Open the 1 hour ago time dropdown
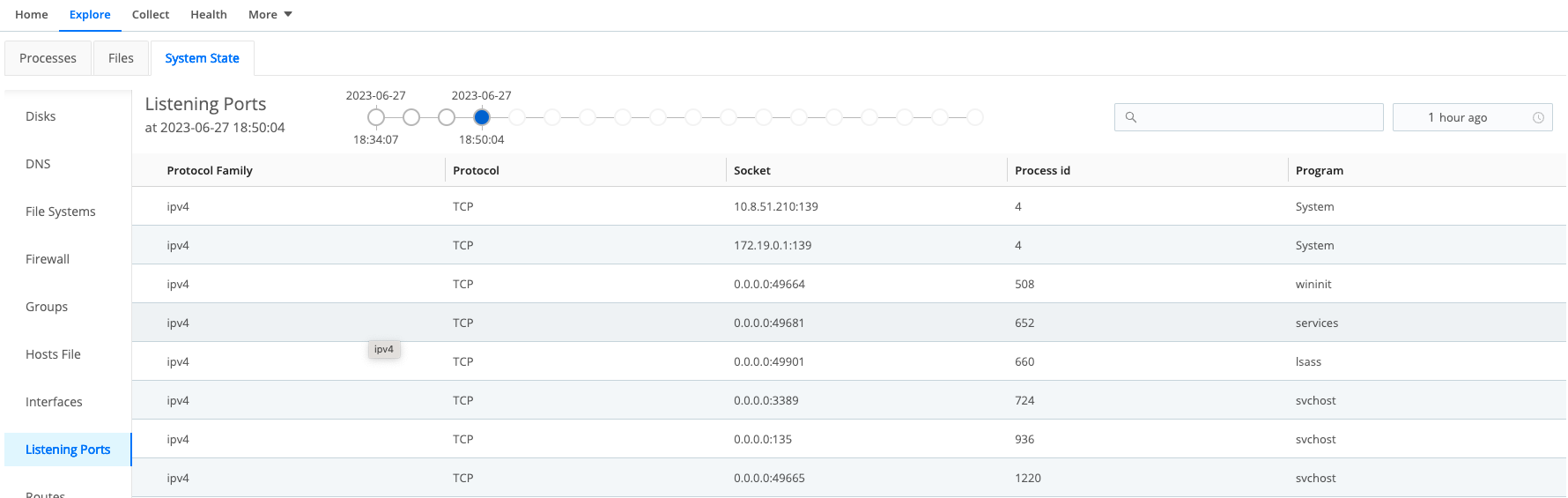1568x498 pixels. pos(1472,117)
